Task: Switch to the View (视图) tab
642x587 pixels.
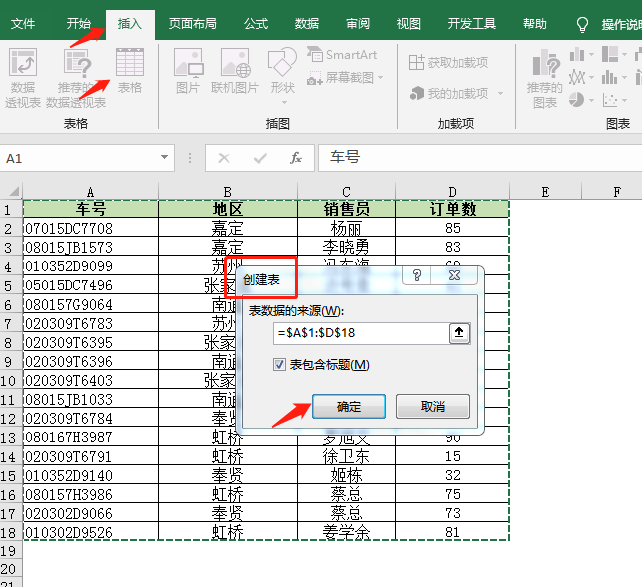Action: click(x=409, y=24)
